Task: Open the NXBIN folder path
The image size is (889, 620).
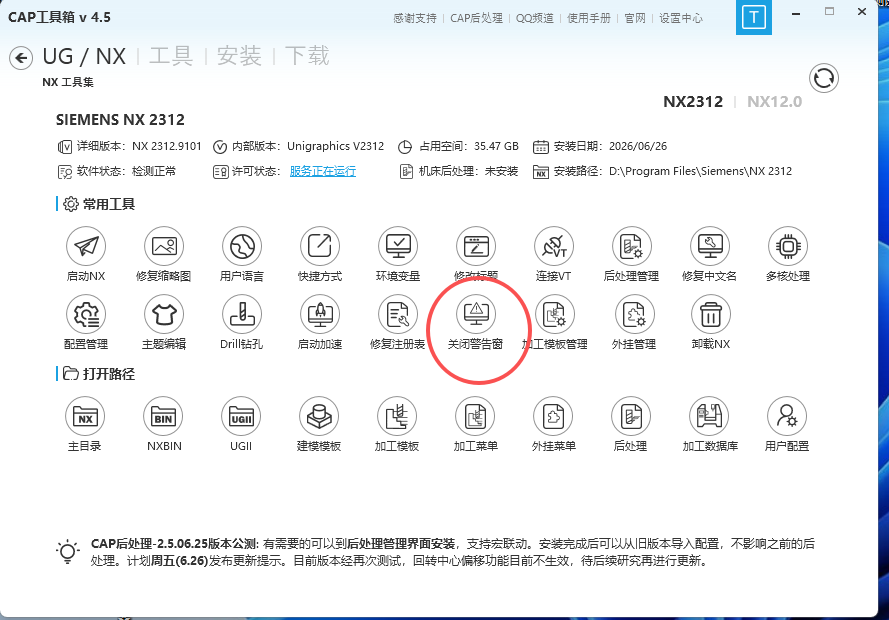Action: click(x=164, y=417)
